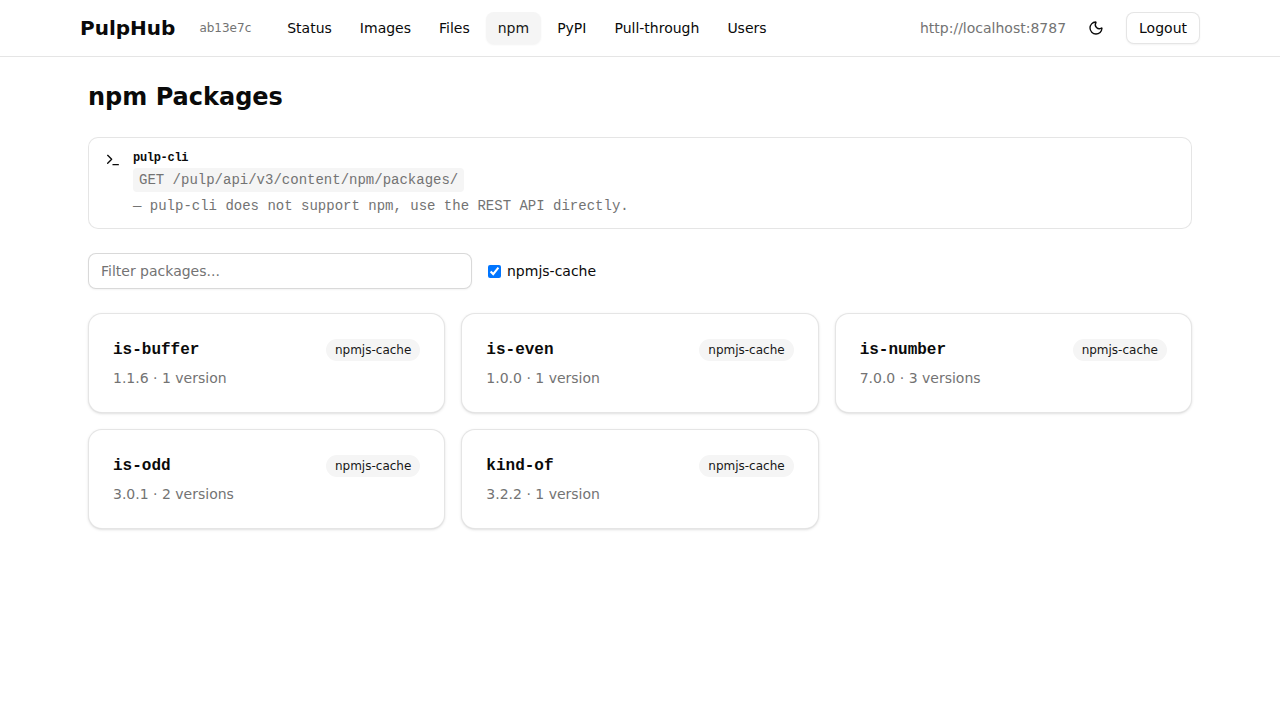
Task: Select the ab13e7c version label
Action: click(x=225, y=28)
